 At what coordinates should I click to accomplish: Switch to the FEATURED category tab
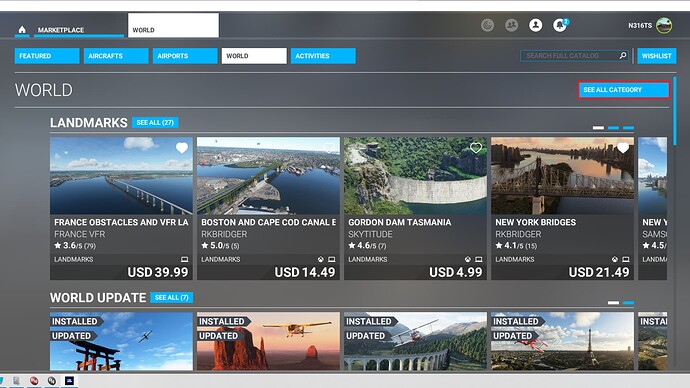(x=47, y=56)
